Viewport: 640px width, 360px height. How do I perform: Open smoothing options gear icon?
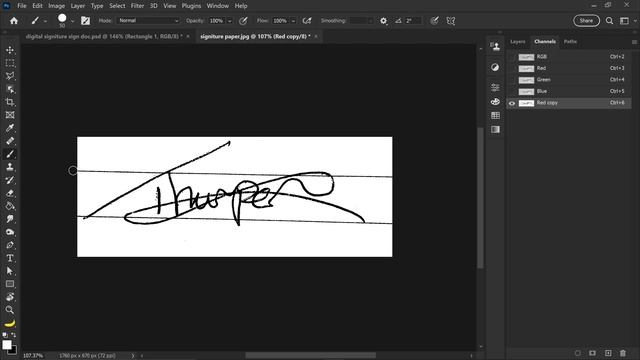tap(384, 21)
